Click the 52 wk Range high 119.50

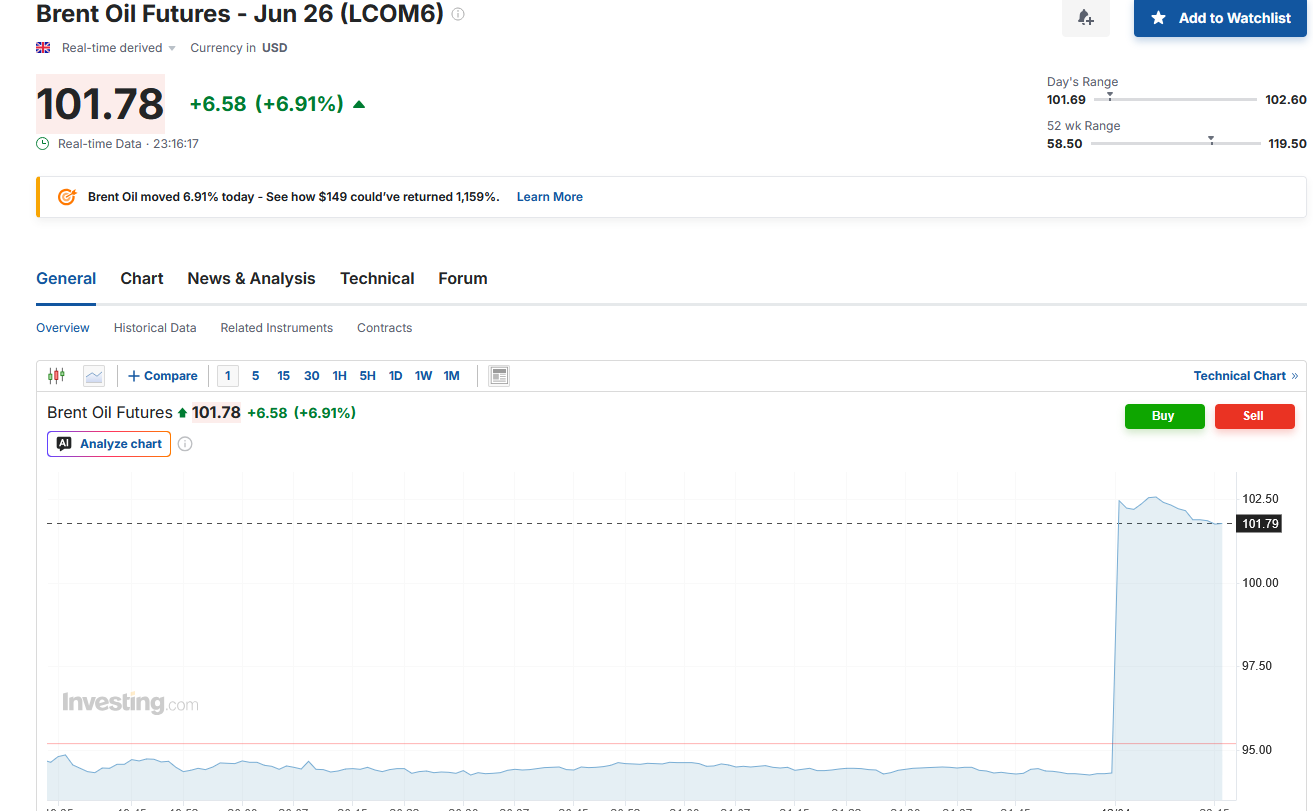click(1288, 144)
